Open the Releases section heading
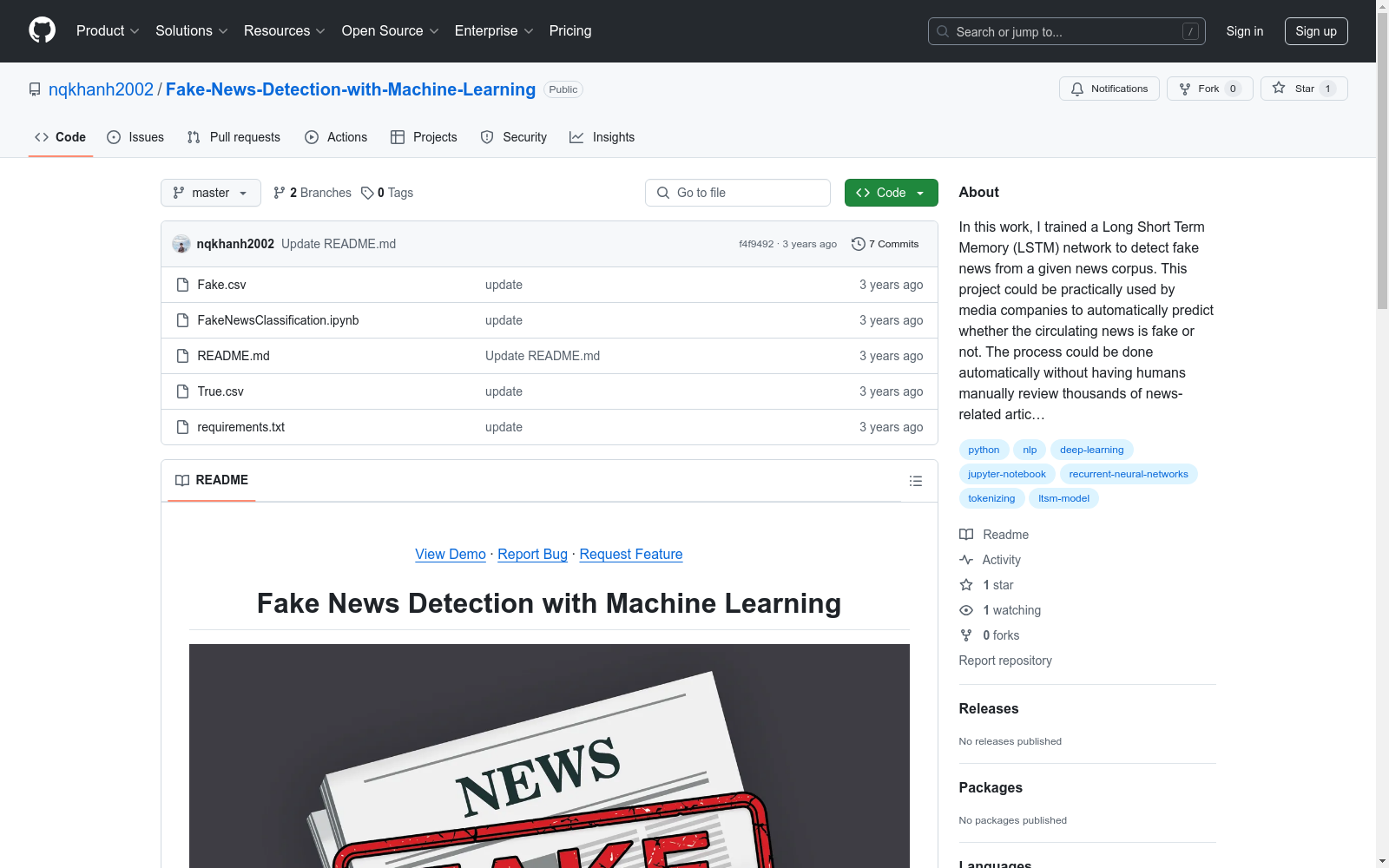 (x=989, y=708)
